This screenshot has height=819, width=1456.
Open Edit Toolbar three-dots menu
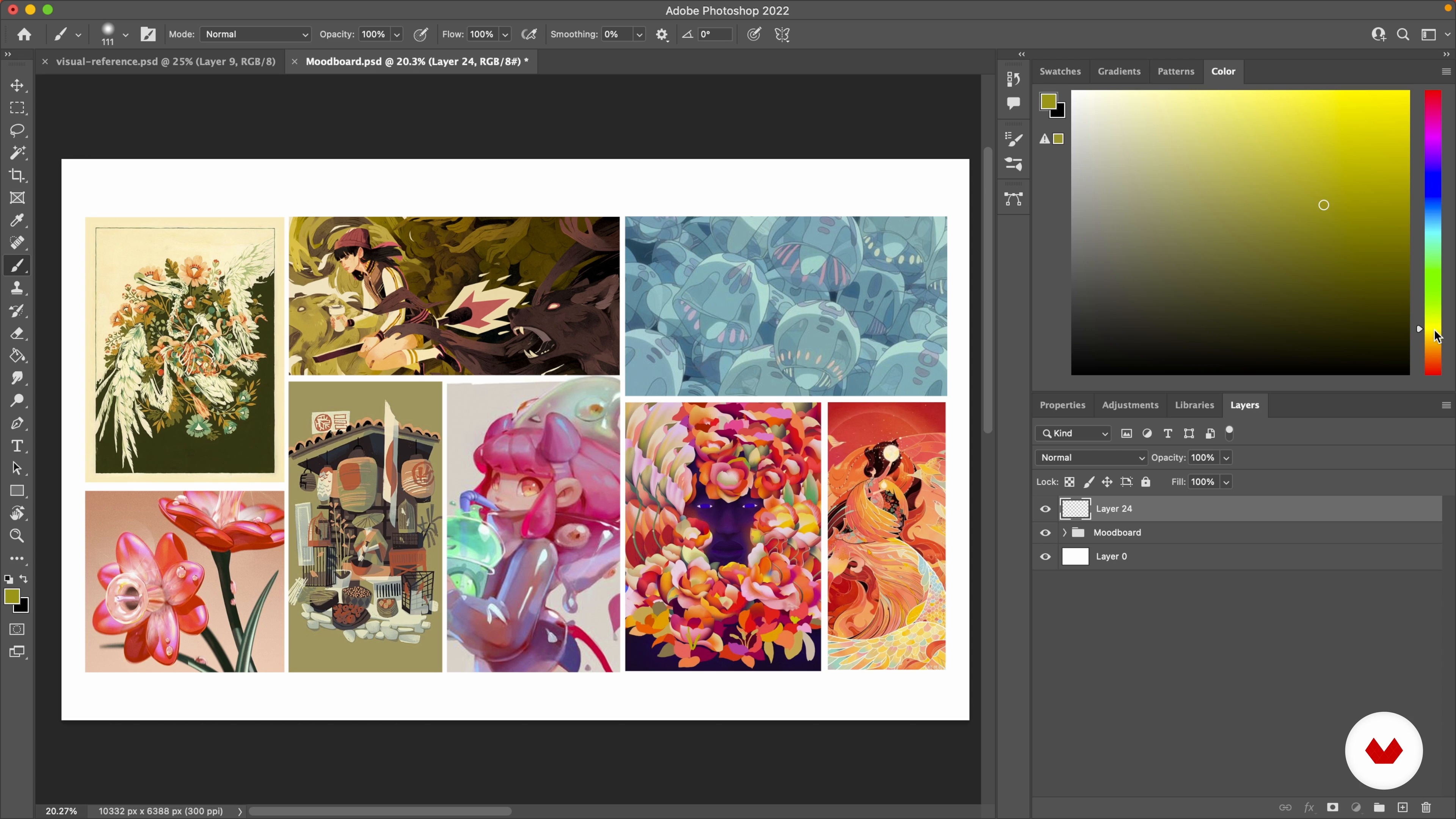17,559
